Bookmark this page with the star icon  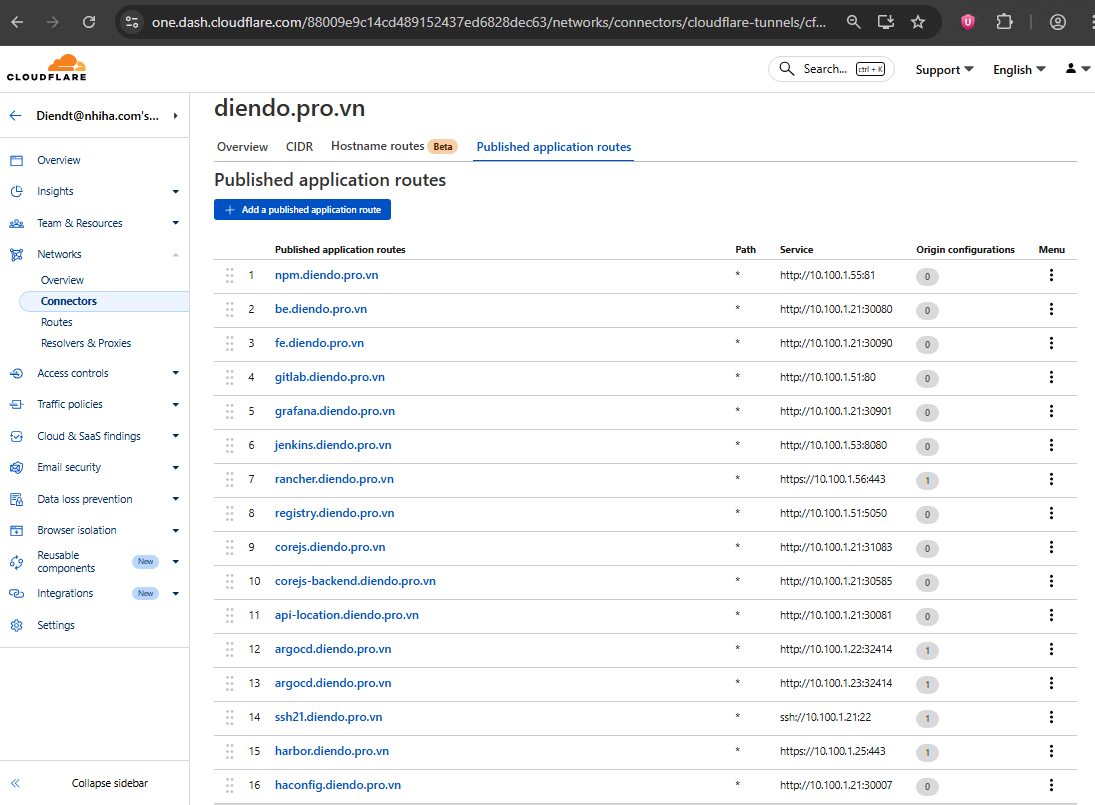pos(918,22)
